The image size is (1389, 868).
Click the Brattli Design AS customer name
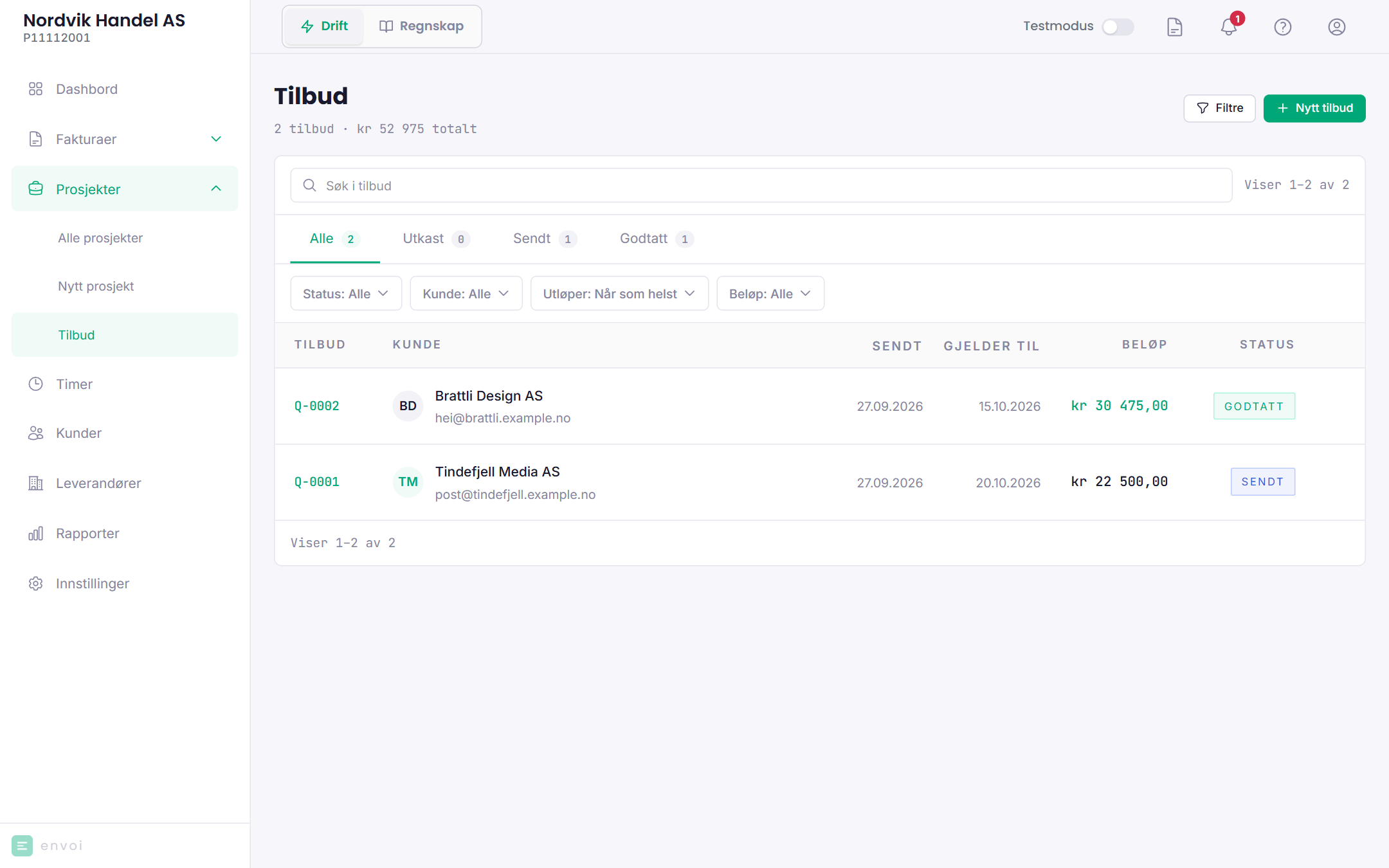[x=489, y=396]
